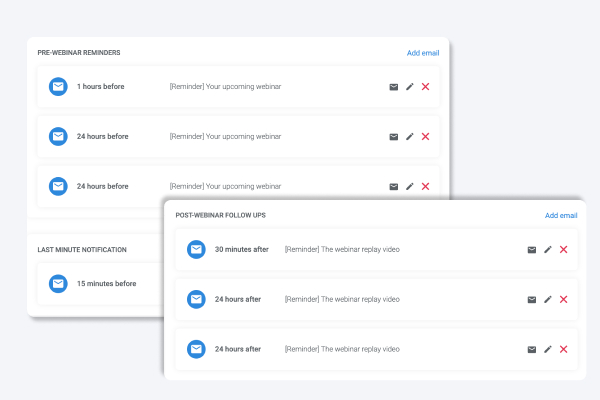The image size is (600, 400).
Task: Send test email from the middle Pre-Webinar reminder row
Action: coord(394,137)
